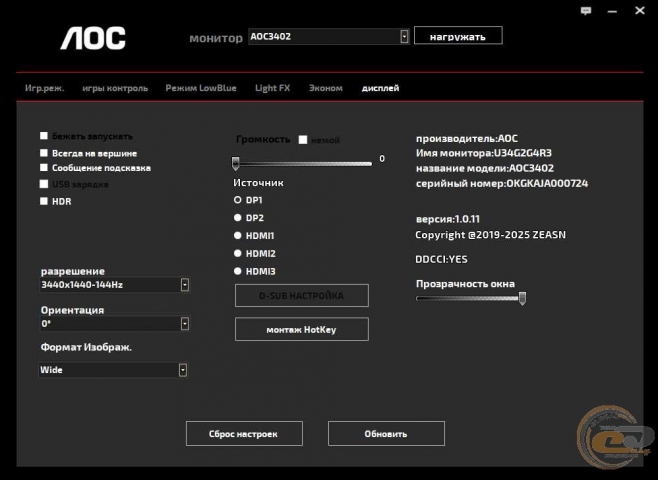
Task: Check the USB зарядка checkbox
Action: (44, 184)
